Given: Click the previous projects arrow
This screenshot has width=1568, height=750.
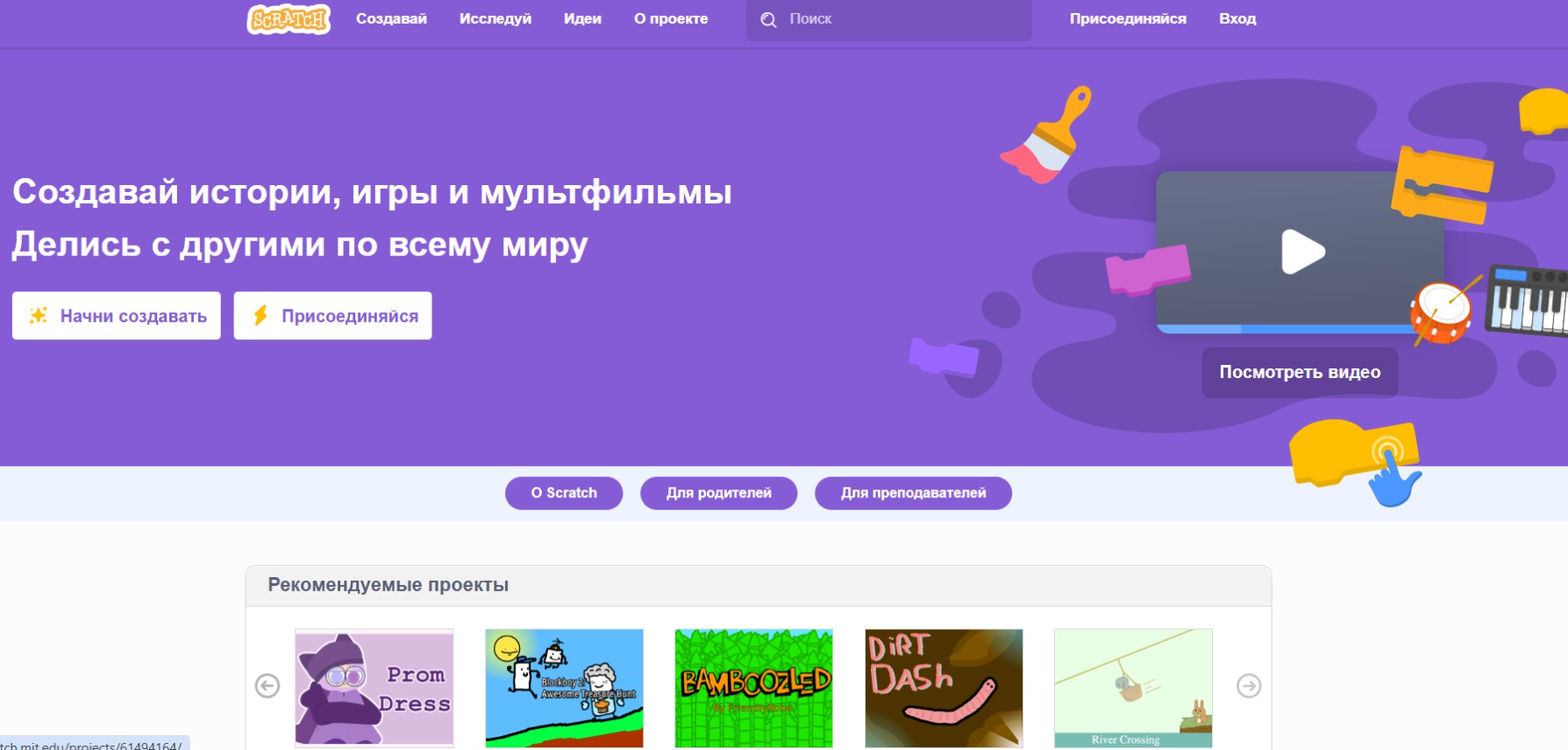Looking at the screenshot, I should click(267, 685).
